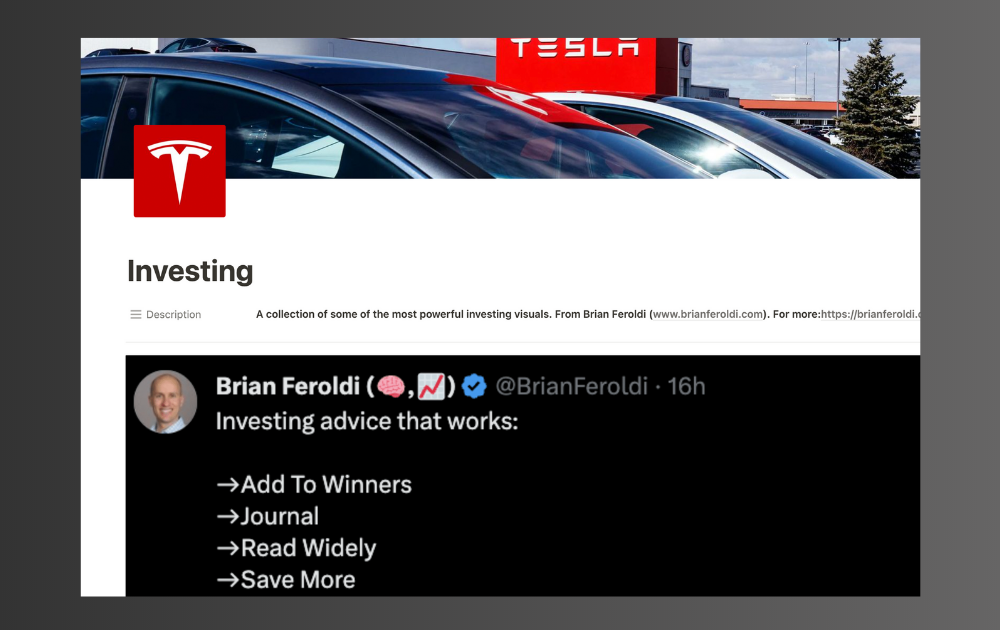Click the chart emoji next to name
Image resolution: width=1000 pixels, height=630 pixels.
tap(431, 386)
